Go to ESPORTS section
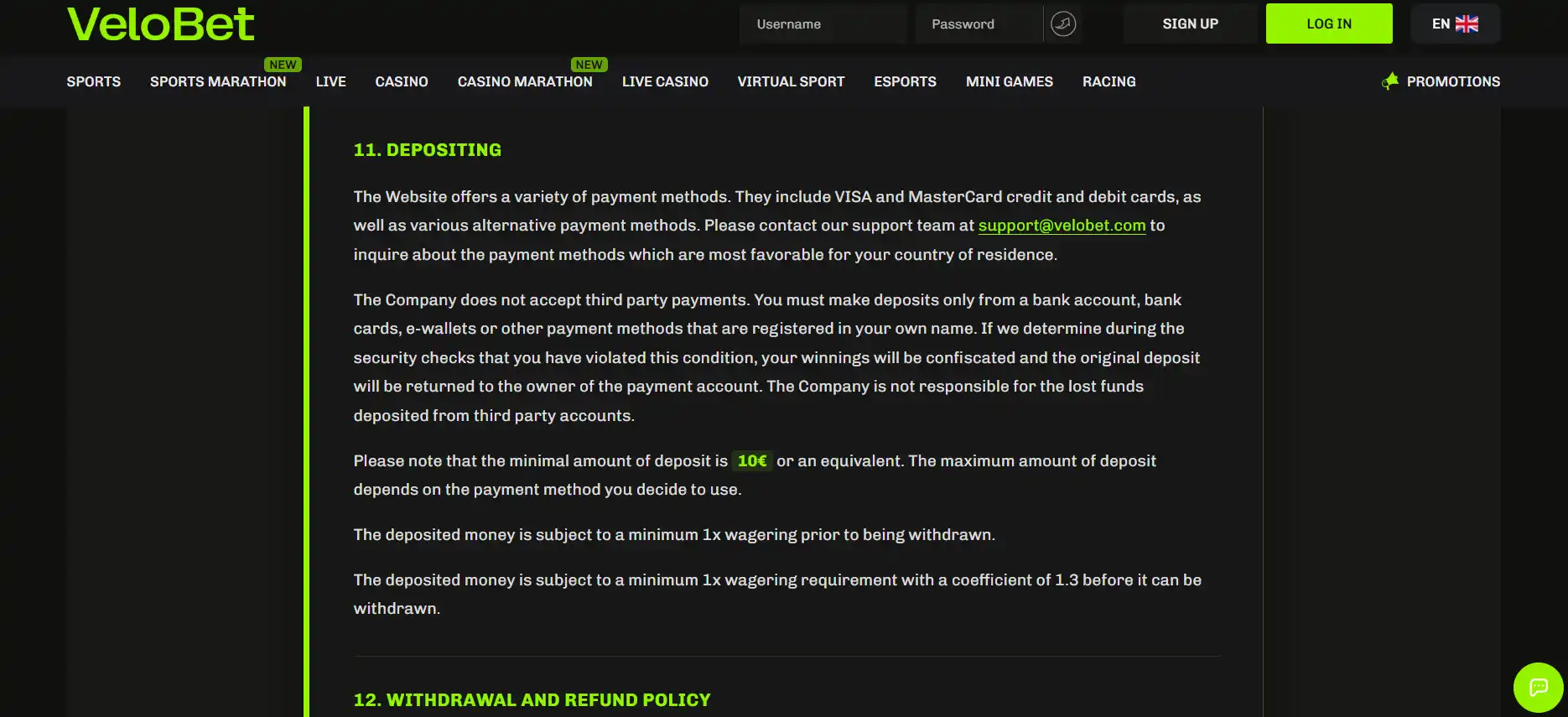1568x717 pixels. point(905,81)
